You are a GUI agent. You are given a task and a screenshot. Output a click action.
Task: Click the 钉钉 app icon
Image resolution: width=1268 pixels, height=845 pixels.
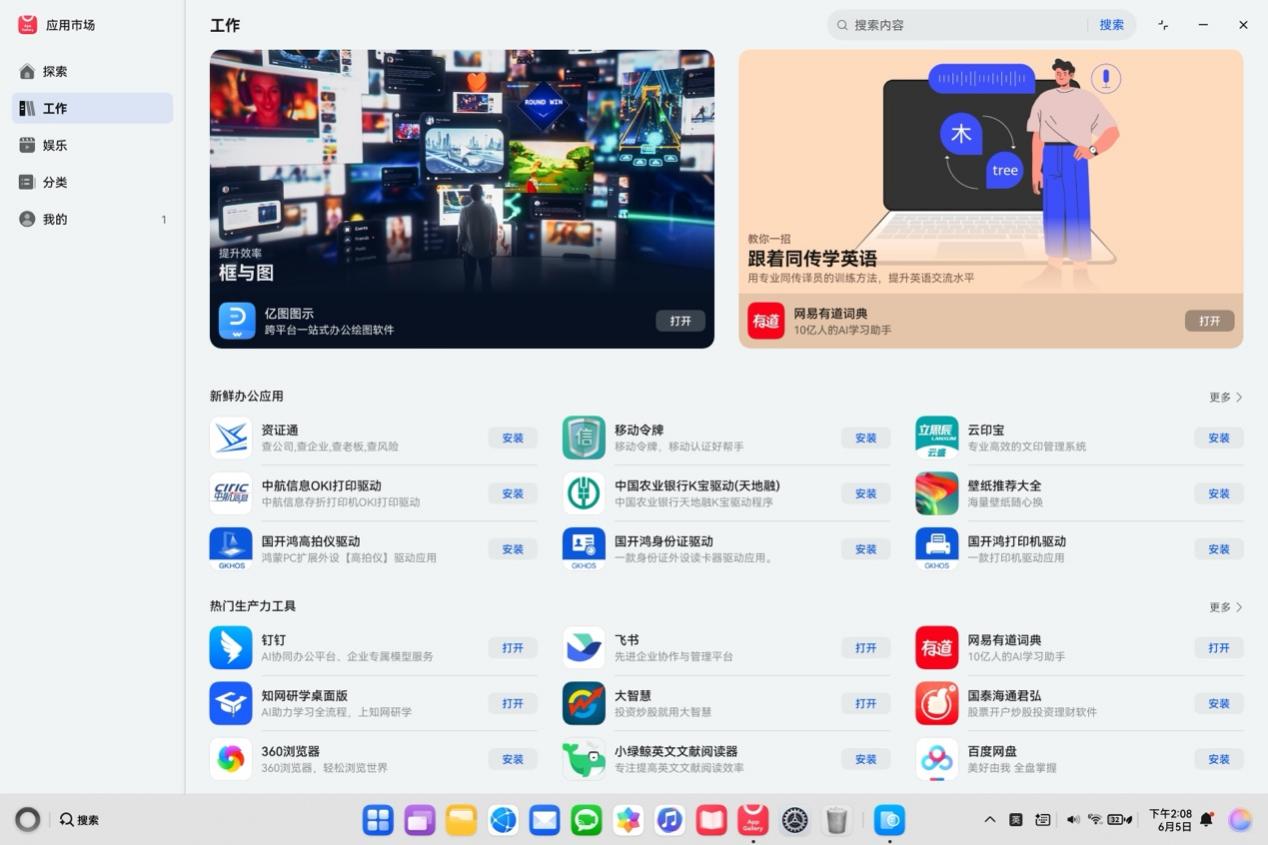[230, 648]
